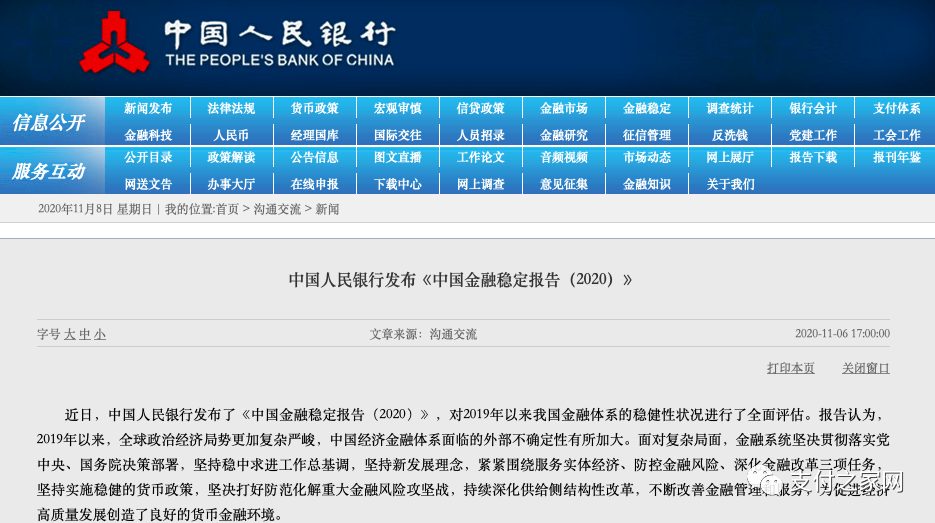Go to 网上调查 link
The image size is (935, 523).
(481, 184)
